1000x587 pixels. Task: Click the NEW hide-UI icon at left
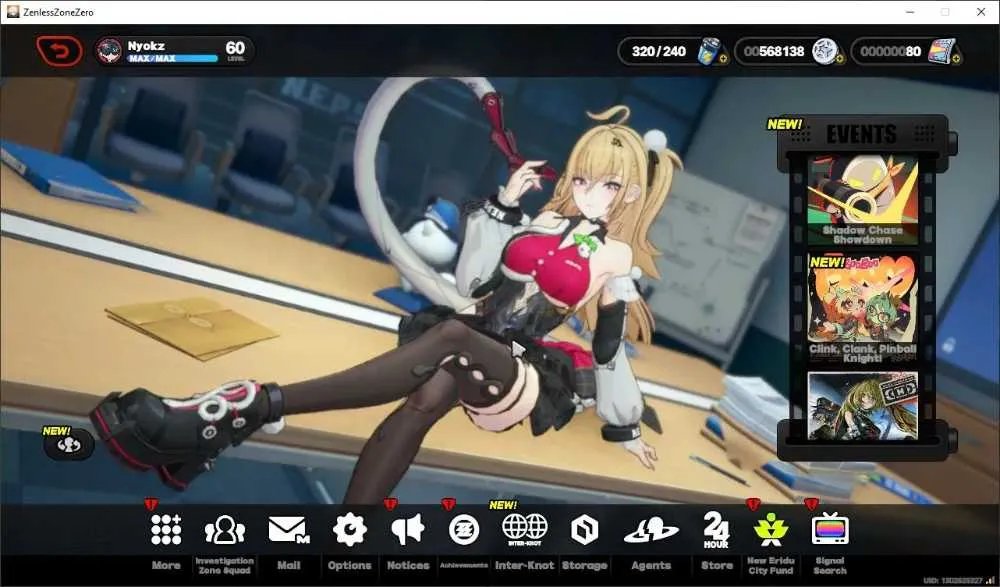point(69,445)
